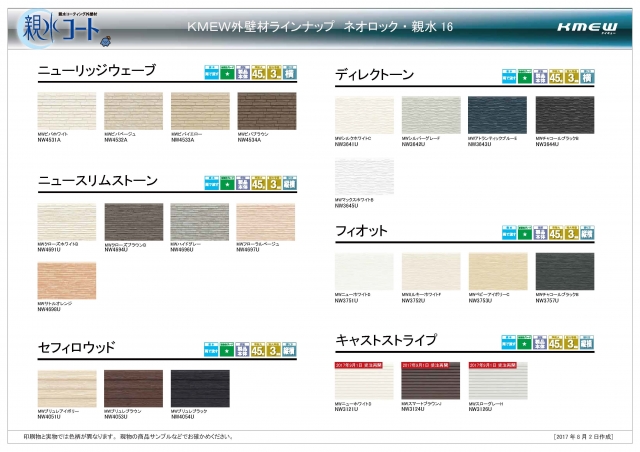This screenshot has height=452, width=640.
Task: Select the beige NW4532A swatch under ニューリッジウェーブ
Action: click(133, 111)
